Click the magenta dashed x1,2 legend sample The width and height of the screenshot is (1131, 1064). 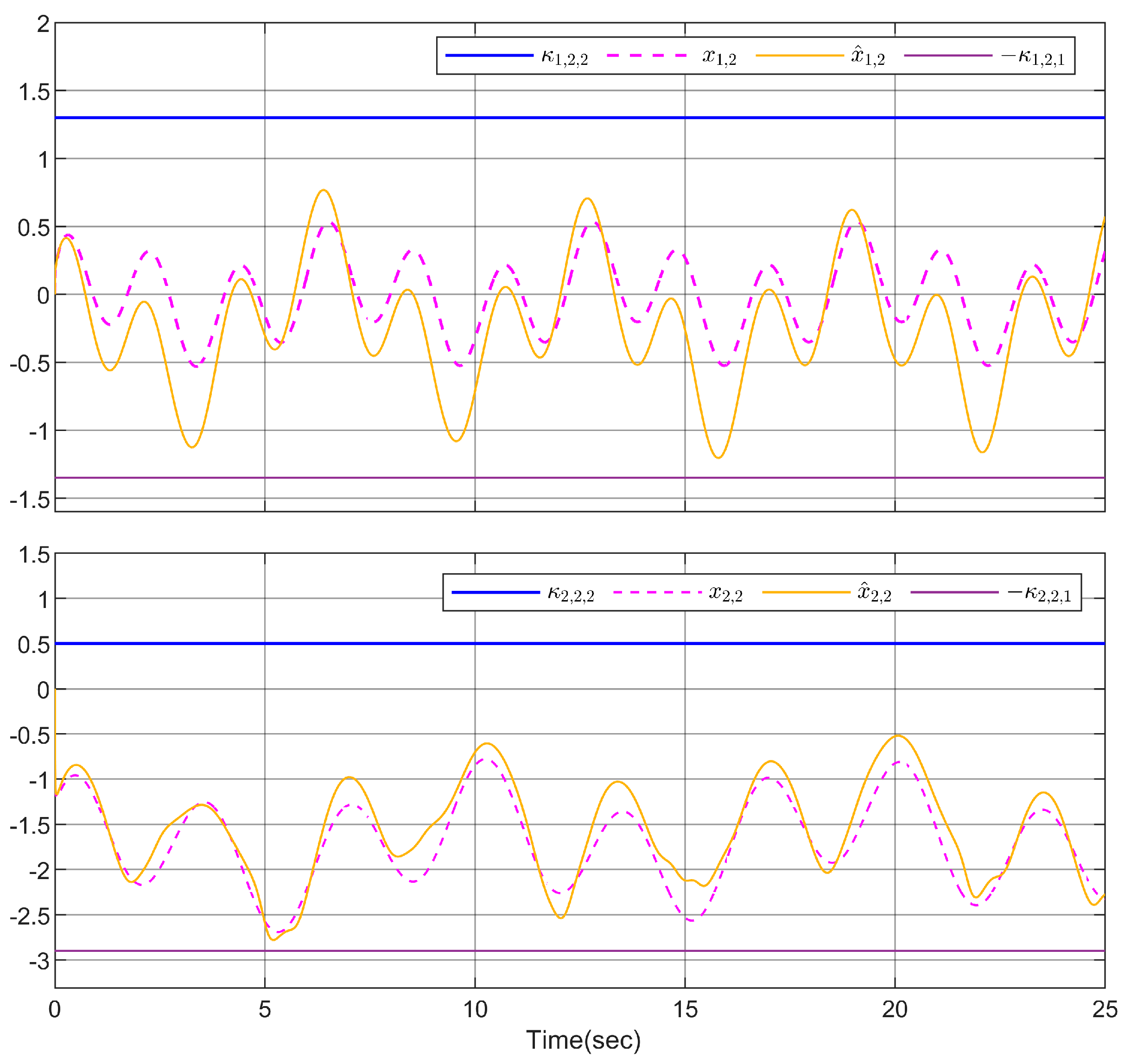(x=648, y=56)
